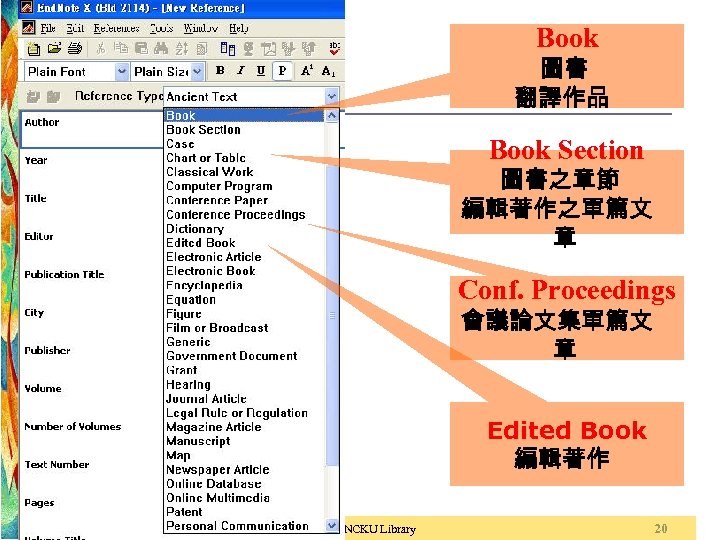The image size is (720, 540).
Task: Click the EndNote title bar app icon
Action: point(27,7)
